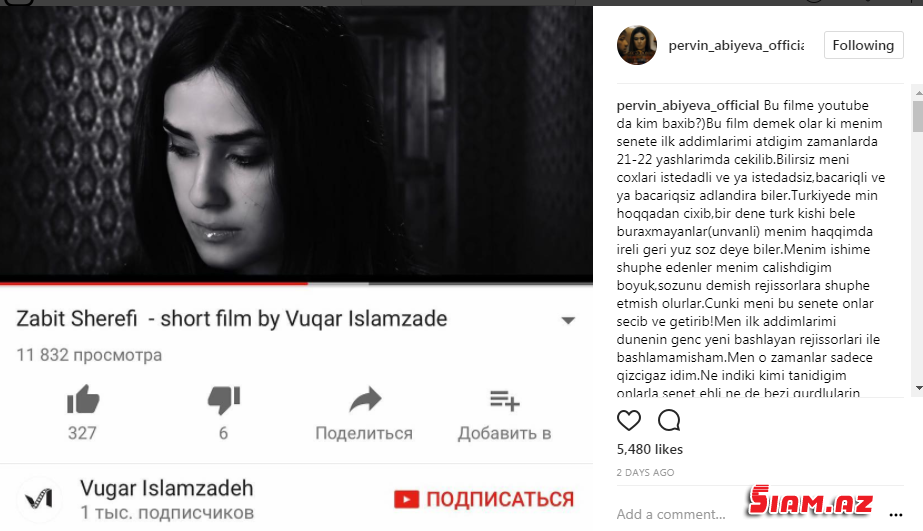Expand the video description dropdown arrow
Viewport: 923px width, 531px height.
click(x=568, y=321)
